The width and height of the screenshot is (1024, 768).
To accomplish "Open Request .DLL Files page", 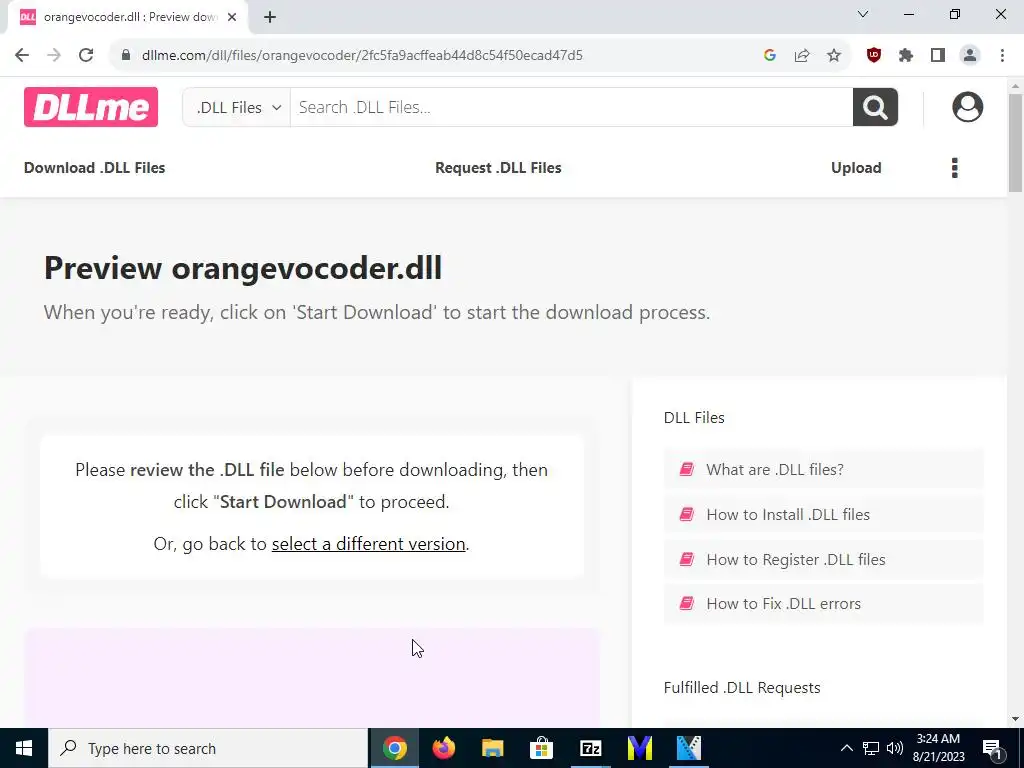I will pyautogui.click(x=498, y=168).
